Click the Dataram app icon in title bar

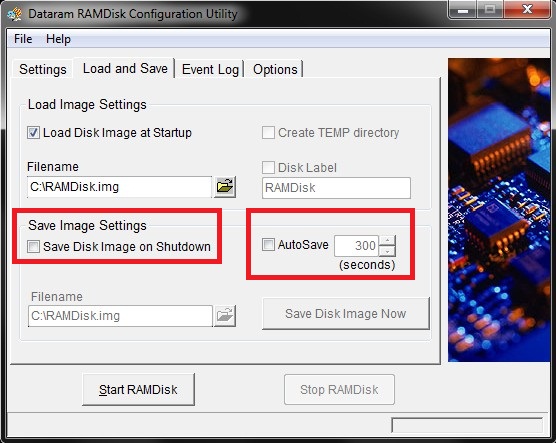point(14,14)
